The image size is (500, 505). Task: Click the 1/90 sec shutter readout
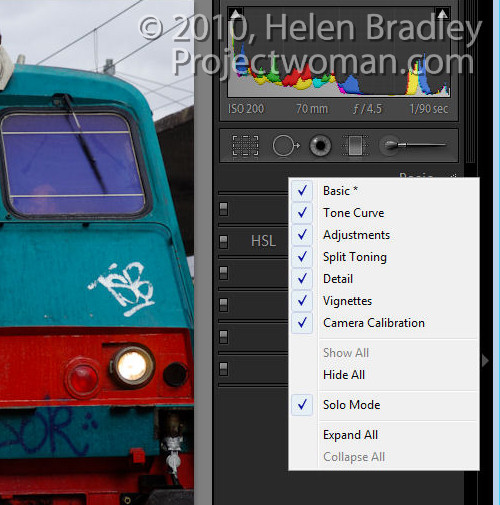click(x=428, y=109)
